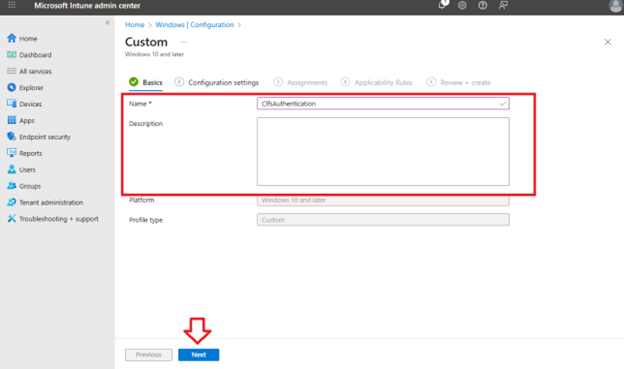Click the Dashboard icon in sidebar
This screenshot has height=369, width=624.
(x=12, y=55)
